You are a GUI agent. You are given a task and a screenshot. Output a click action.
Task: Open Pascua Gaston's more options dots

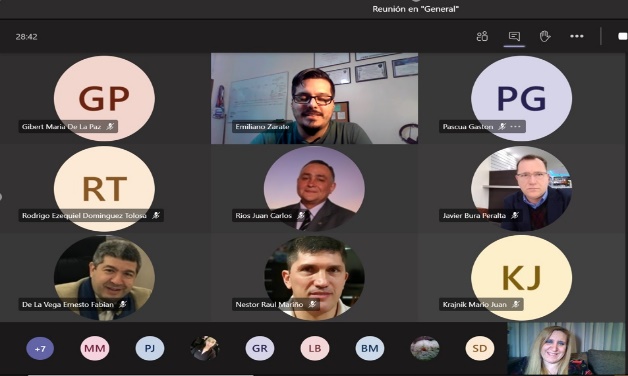(515, 127)
